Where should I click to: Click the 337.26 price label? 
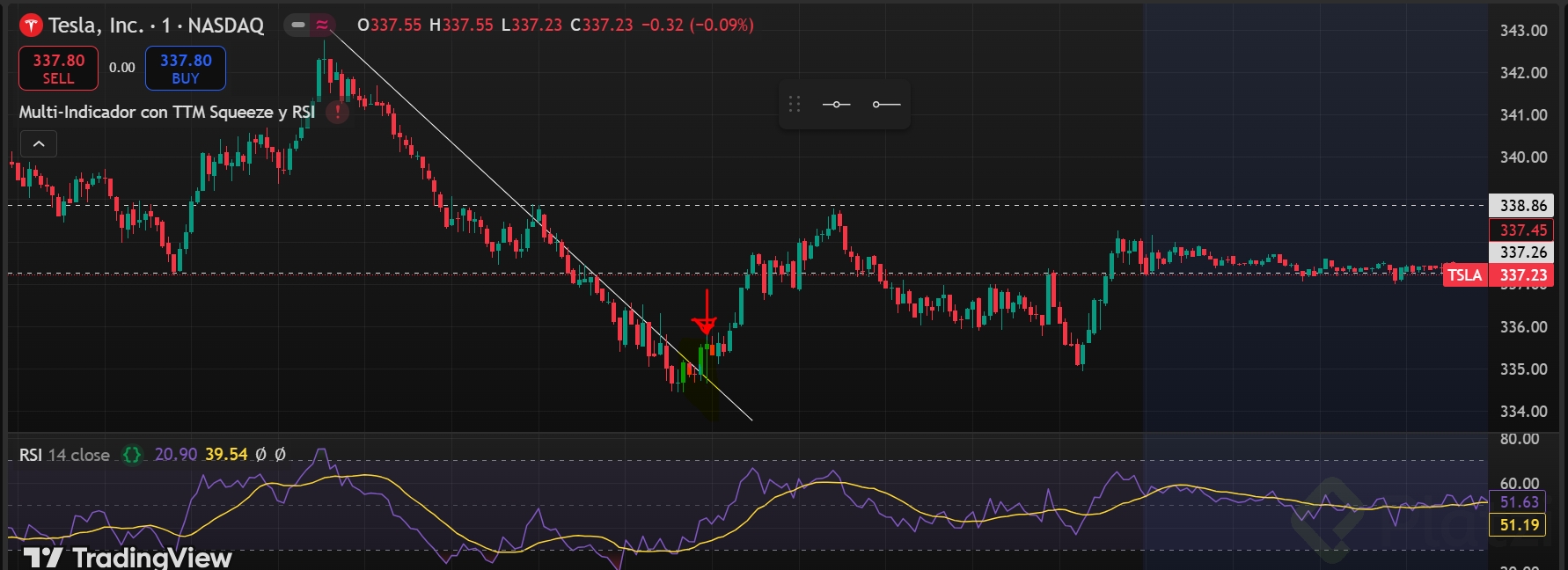(1522, 252)
